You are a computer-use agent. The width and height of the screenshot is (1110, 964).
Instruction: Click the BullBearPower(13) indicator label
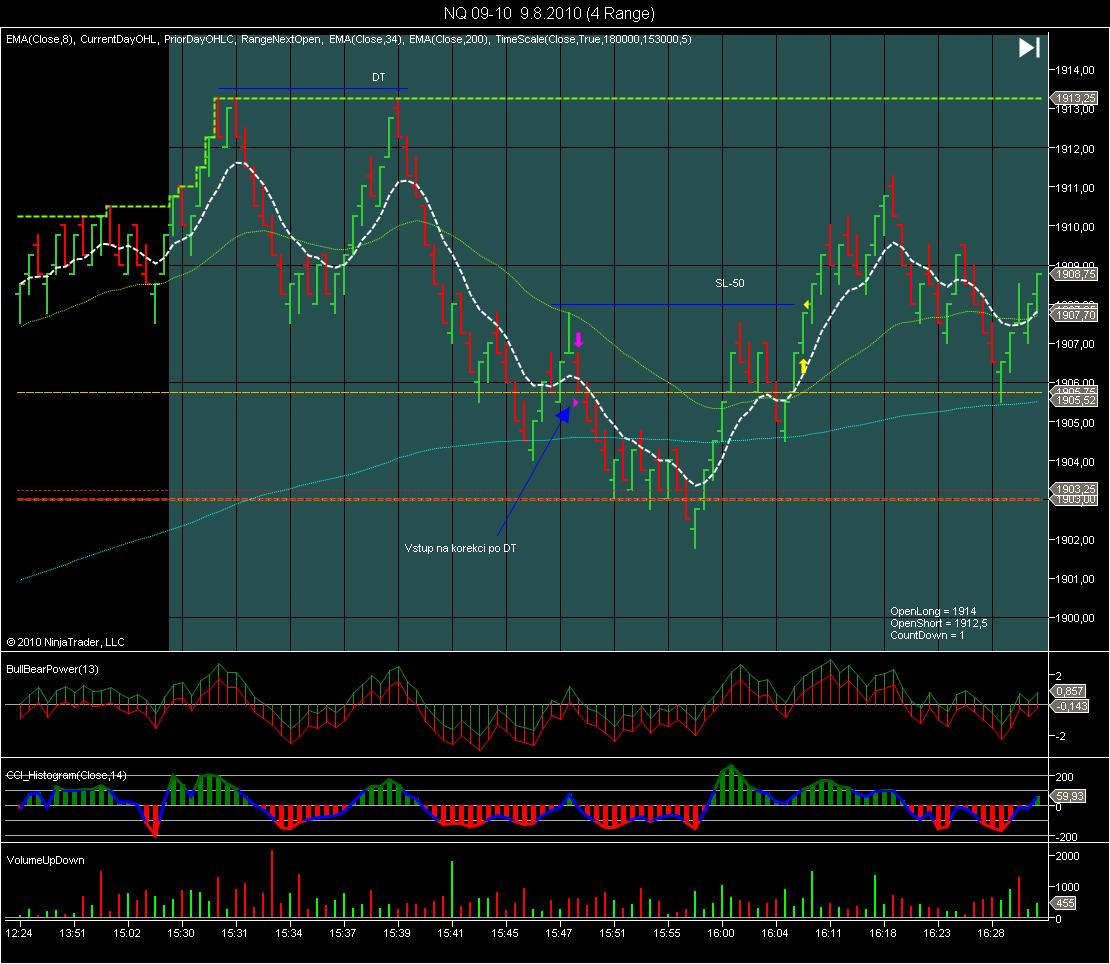point(52,668)
